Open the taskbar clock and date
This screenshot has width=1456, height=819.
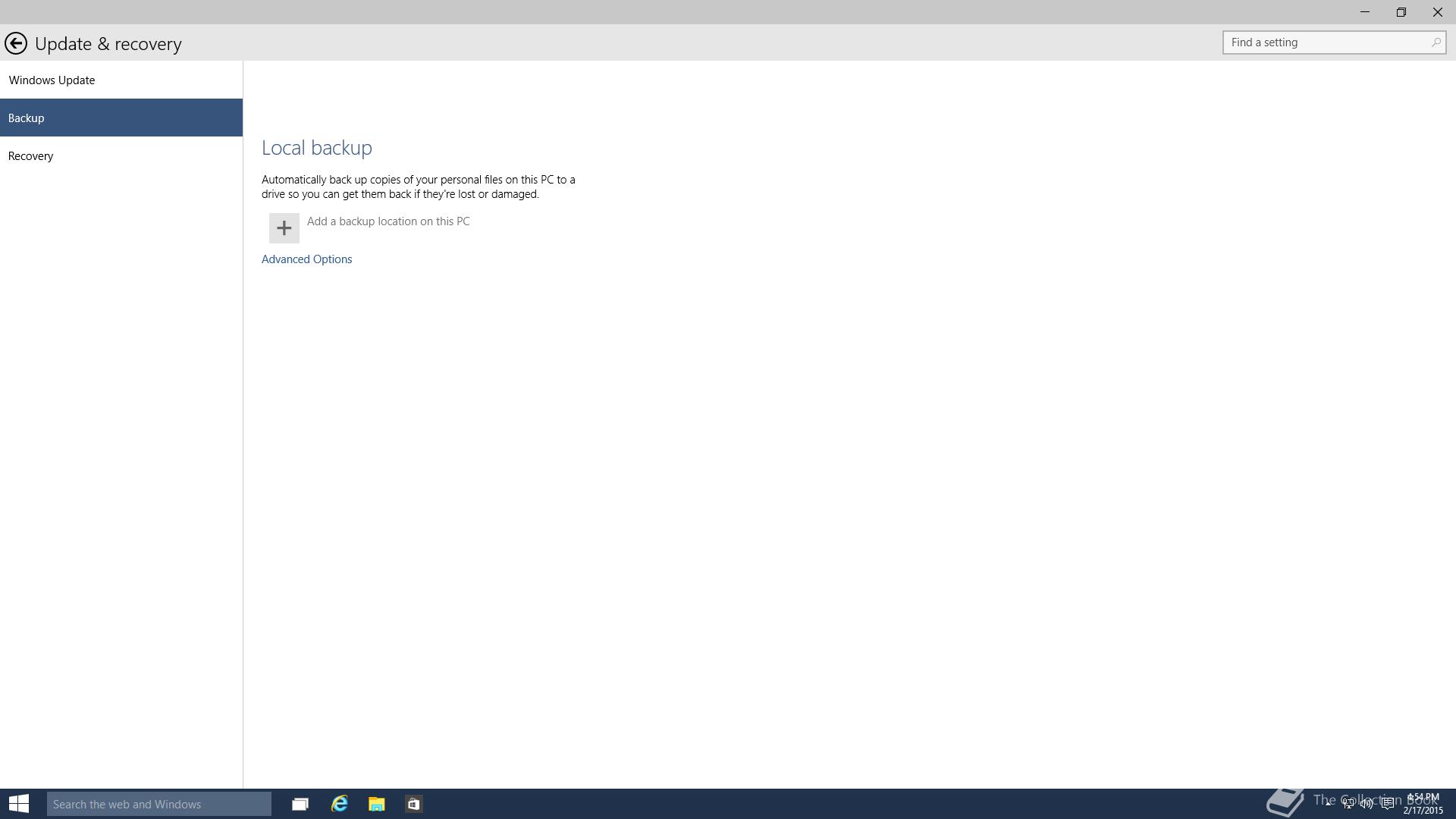tap(1423, 804)
